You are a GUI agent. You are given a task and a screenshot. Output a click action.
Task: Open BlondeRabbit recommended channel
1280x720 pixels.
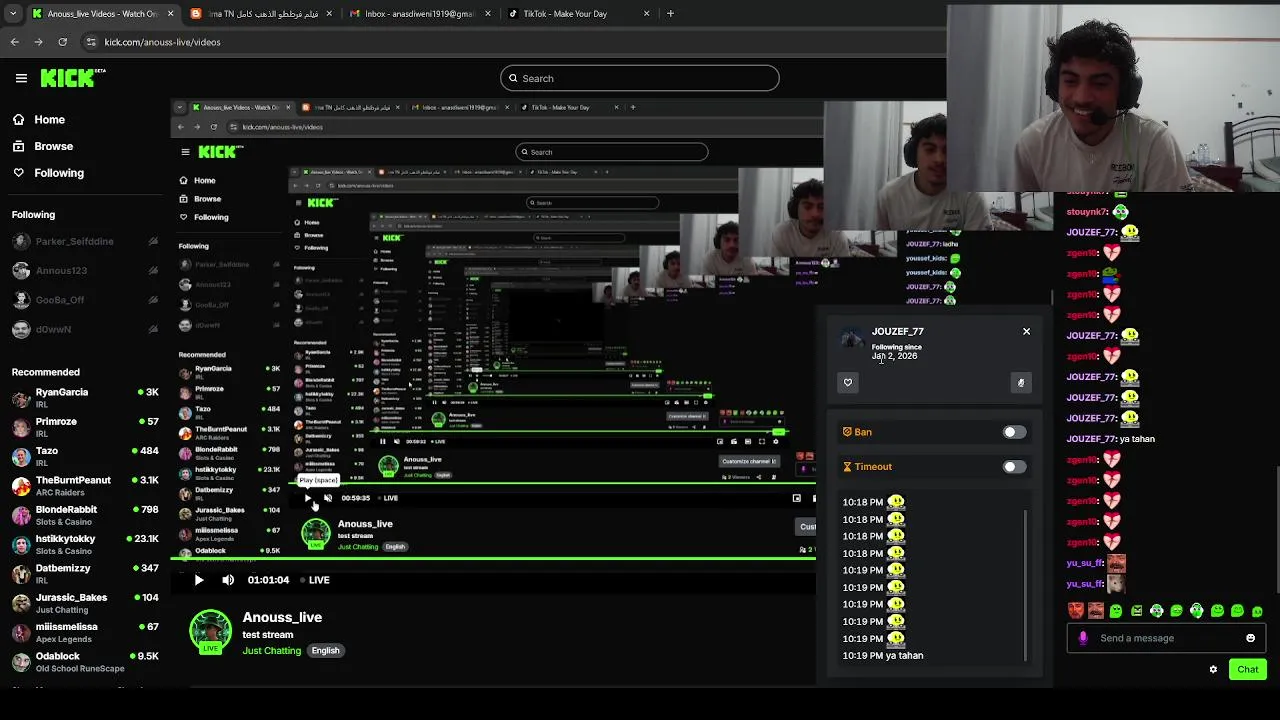[x=84, y=515]
